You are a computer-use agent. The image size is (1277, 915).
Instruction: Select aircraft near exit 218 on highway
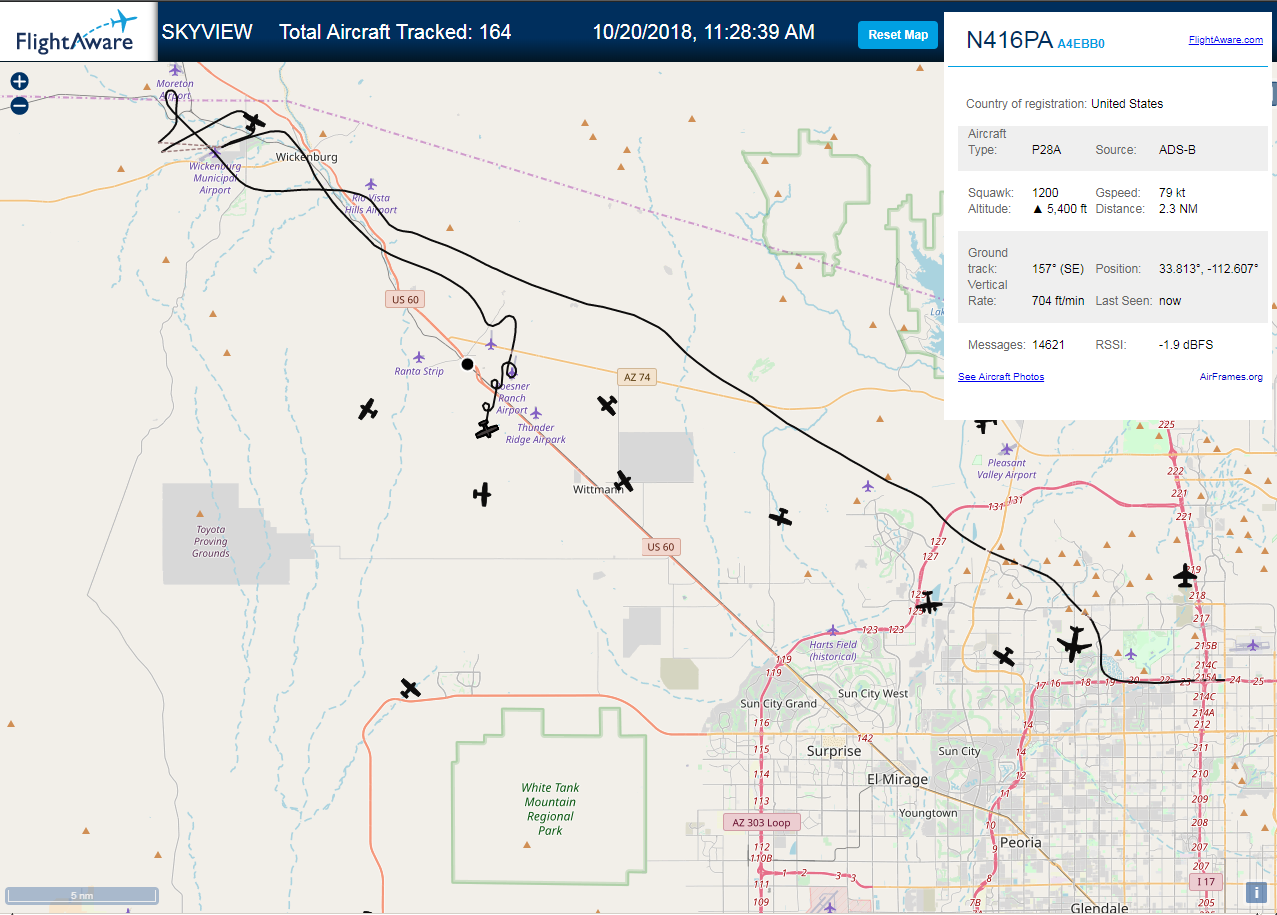[1185, 576]
